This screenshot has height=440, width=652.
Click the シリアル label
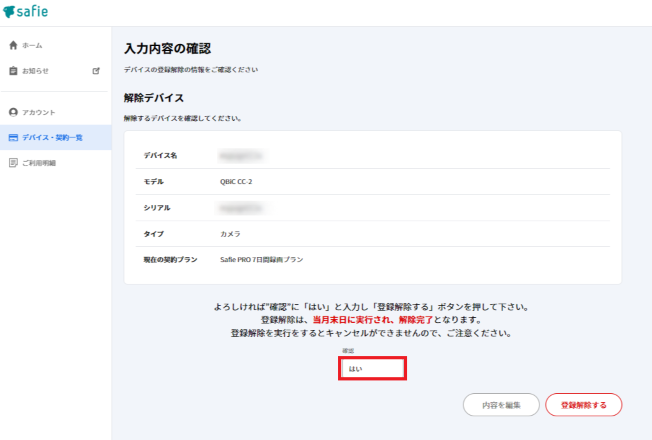(157, 208)
